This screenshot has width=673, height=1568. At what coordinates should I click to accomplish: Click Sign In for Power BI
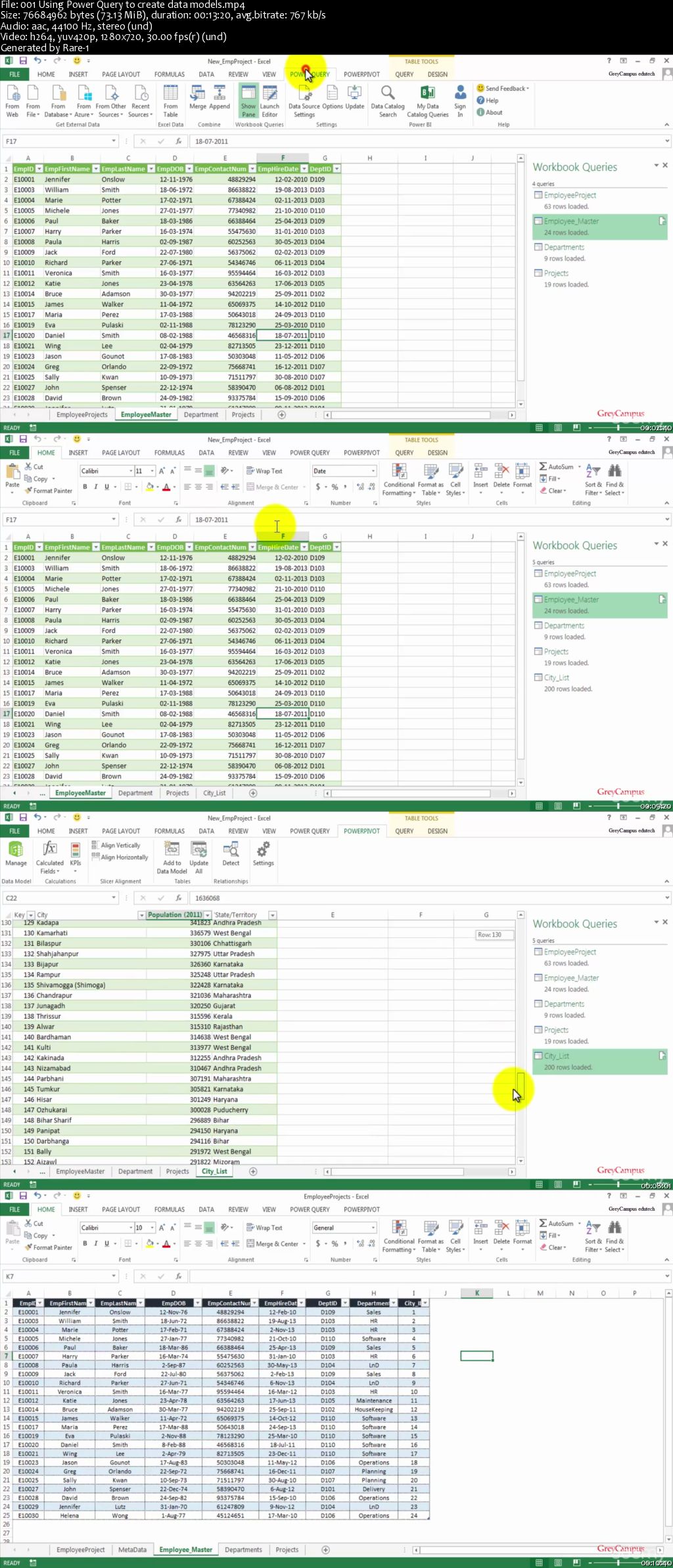coord(460,101)
